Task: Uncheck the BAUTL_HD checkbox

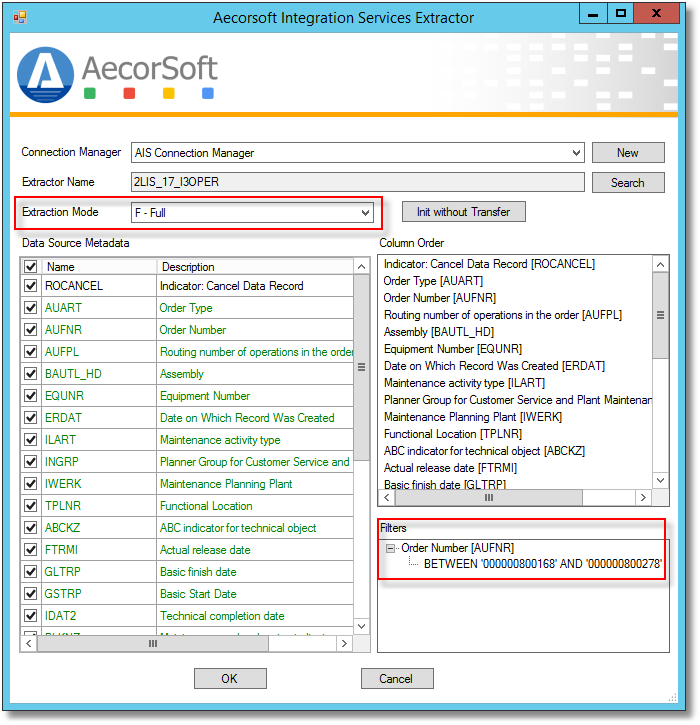Action: (31, 374)
